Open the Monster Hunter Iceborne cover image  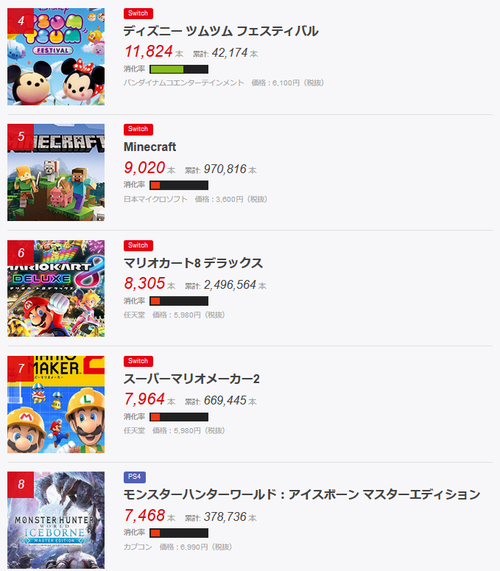click(x=56, y=520)
